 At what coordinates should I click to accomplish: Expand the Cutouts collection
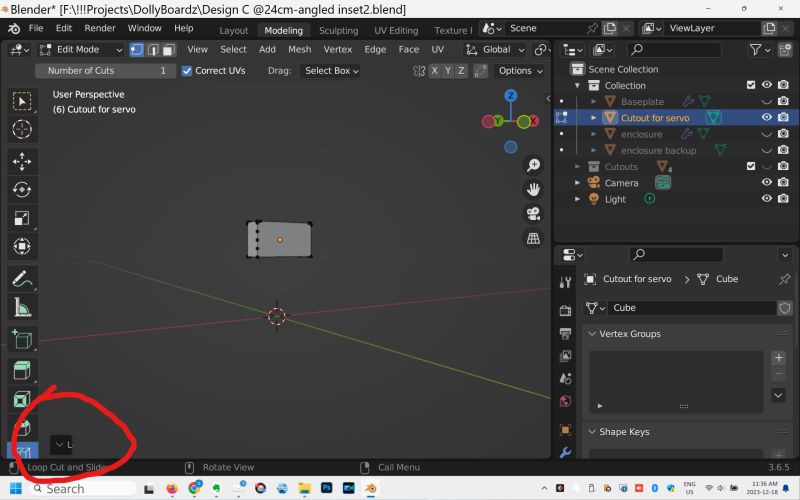coord(578,166)
